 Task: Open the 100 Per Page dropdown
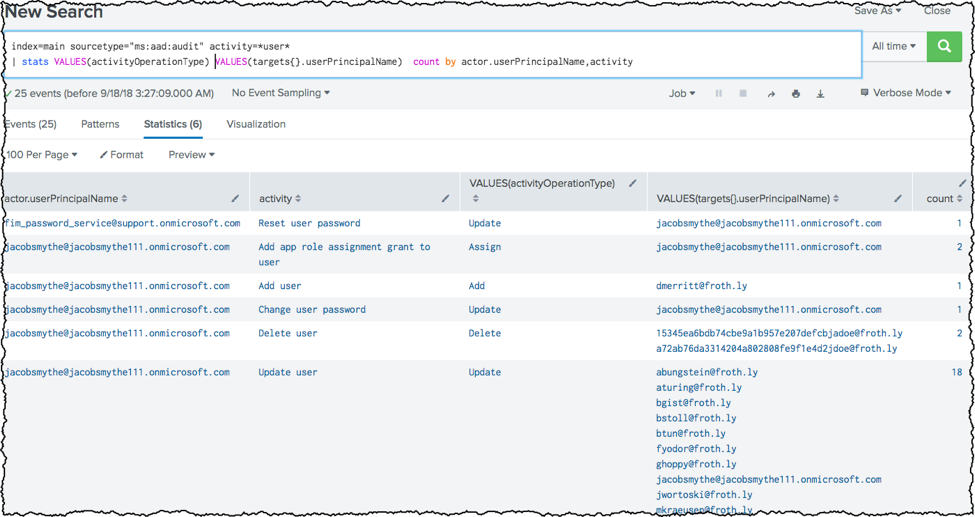click(x=41, y=155)
